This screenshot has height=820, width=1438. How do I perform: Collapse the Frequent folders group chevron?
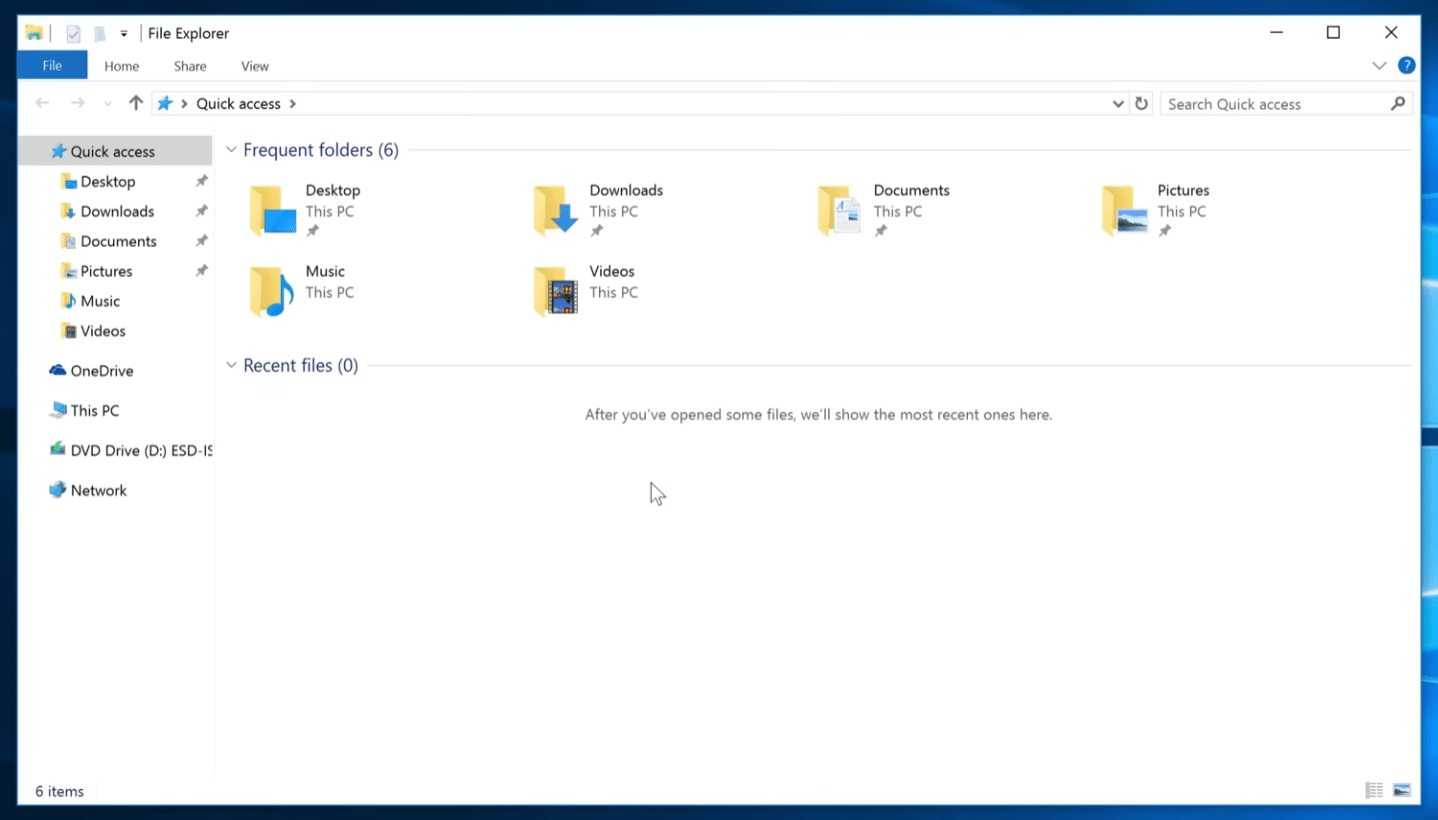tap(231, 150)
